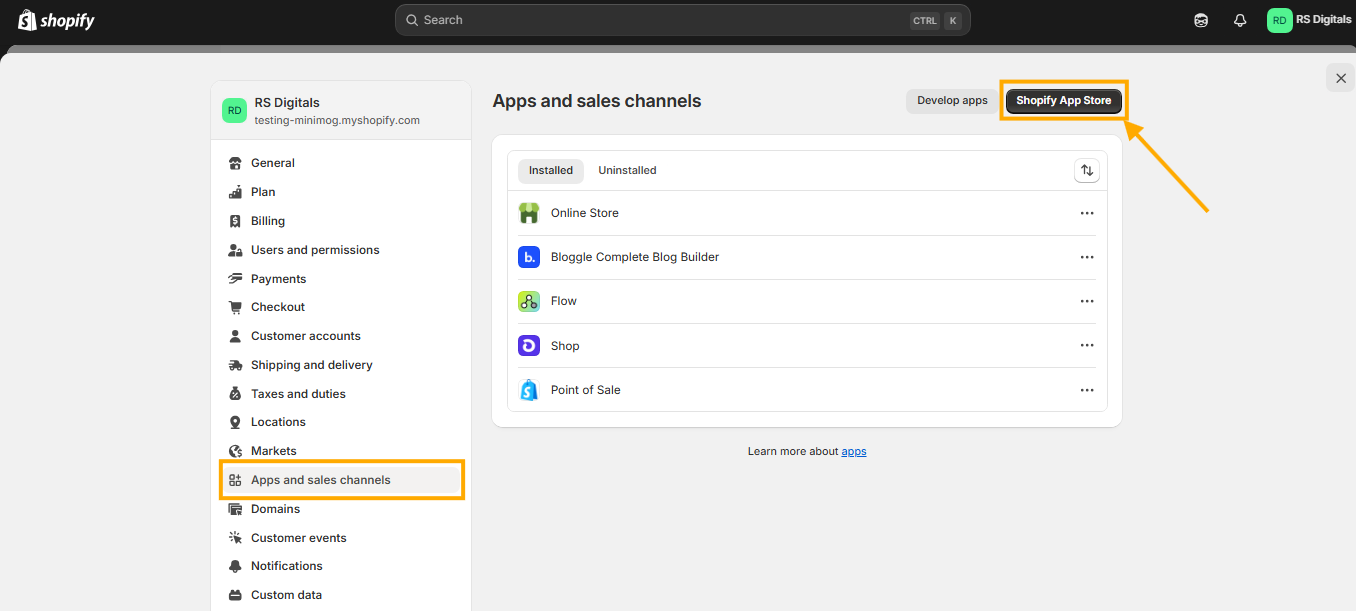1356x611 pixels.
Task: Click the Plan chart icon
Action: pos(235,192)
